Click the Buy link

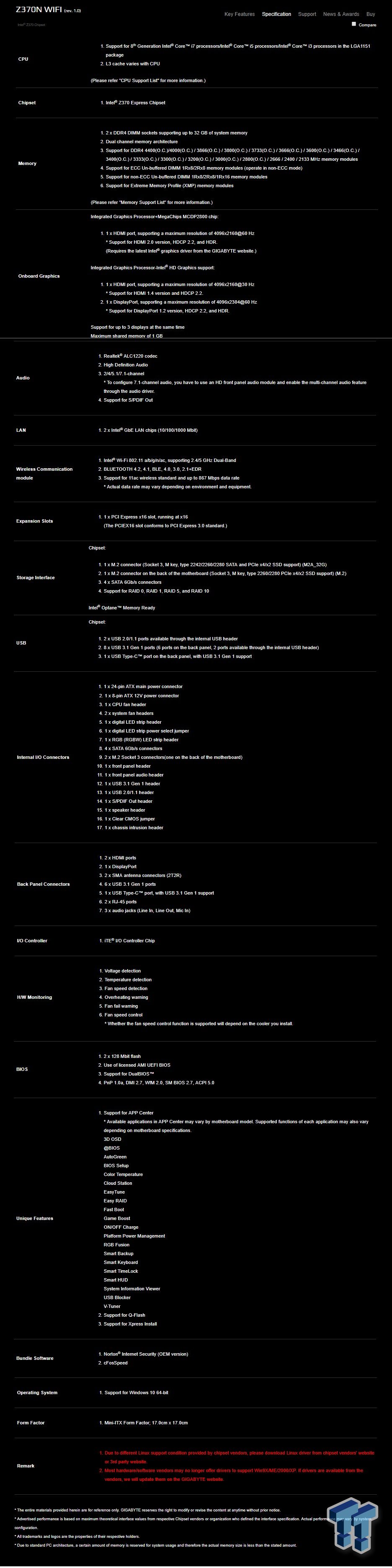pyautogui.click(x=371, y=14)
